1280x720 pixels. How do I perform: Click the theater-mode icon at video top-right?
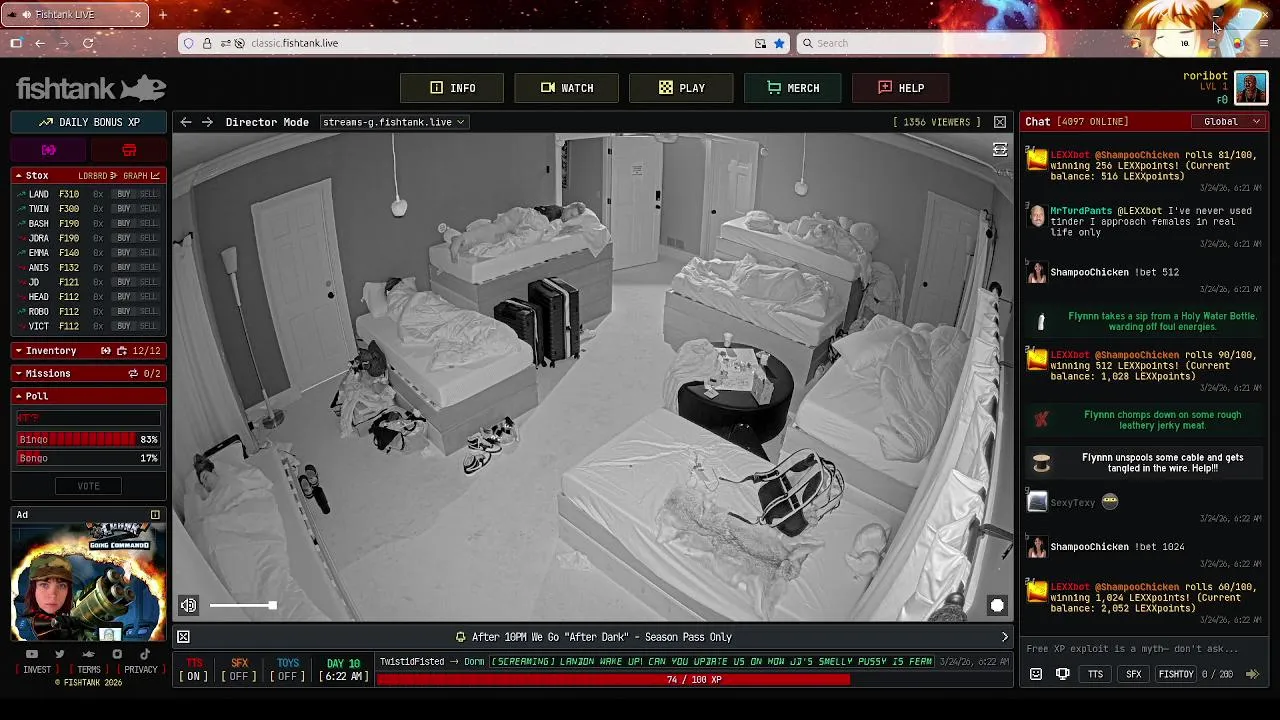999,149
